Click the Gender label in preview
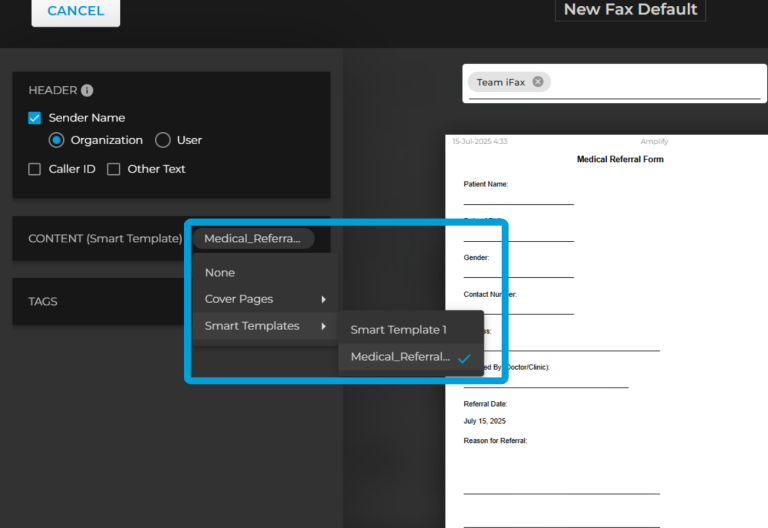This screenshot has height=528, width=768. (x=476, y=258)
